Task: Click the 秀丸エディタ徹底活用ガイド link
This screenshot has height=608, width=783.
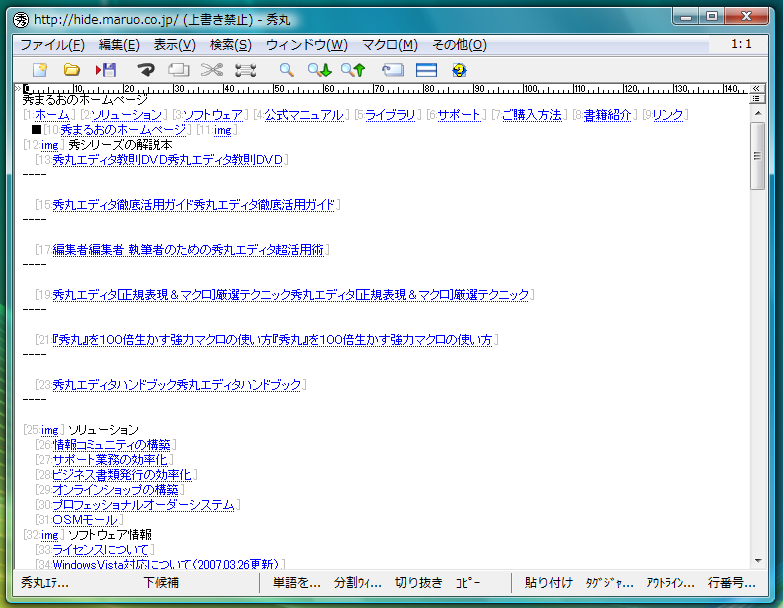Action: (x=193, y=205)
